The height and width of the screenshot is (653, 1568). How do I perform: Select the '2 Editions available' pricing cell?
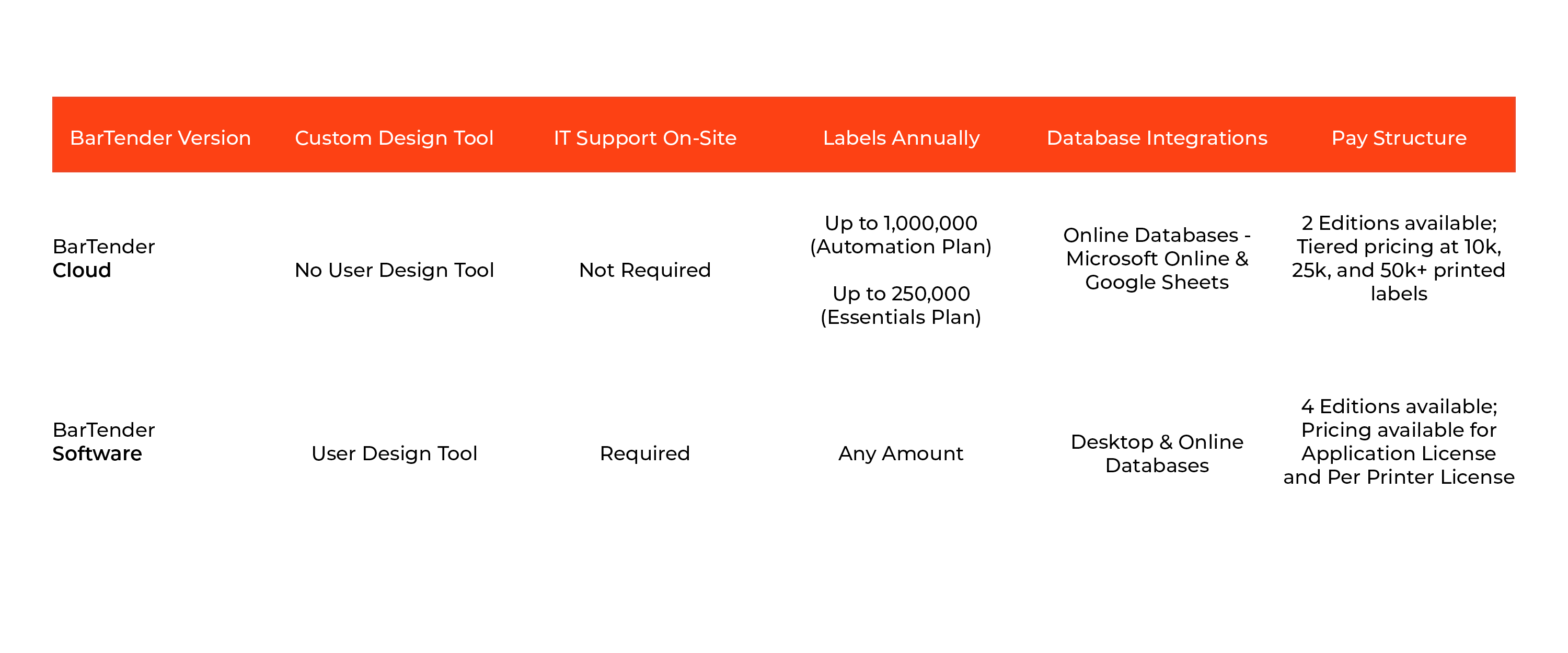coord(1399,224)
